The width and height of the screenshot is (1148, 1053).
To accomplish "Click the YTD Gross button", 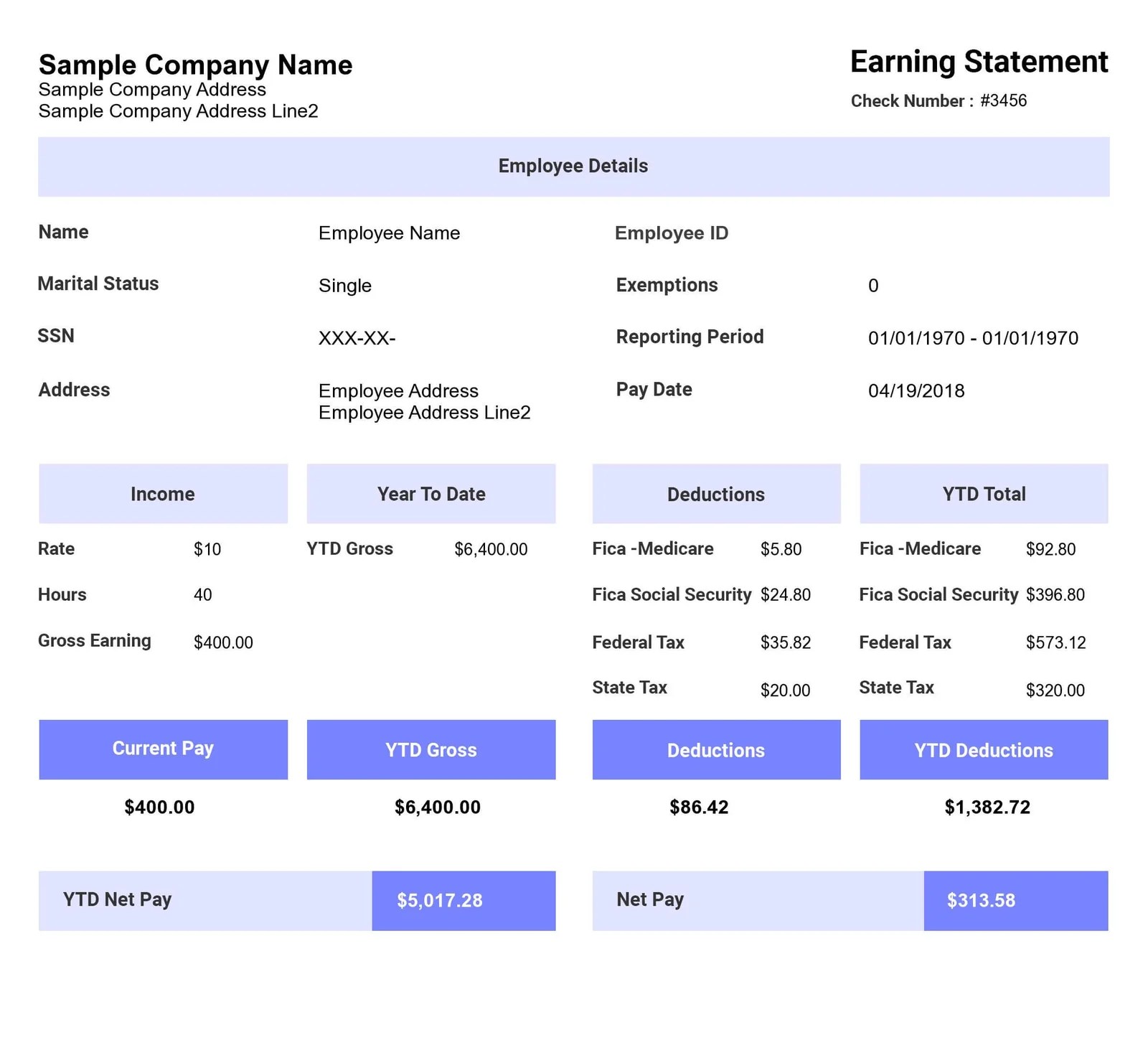I will click(431, 750).
